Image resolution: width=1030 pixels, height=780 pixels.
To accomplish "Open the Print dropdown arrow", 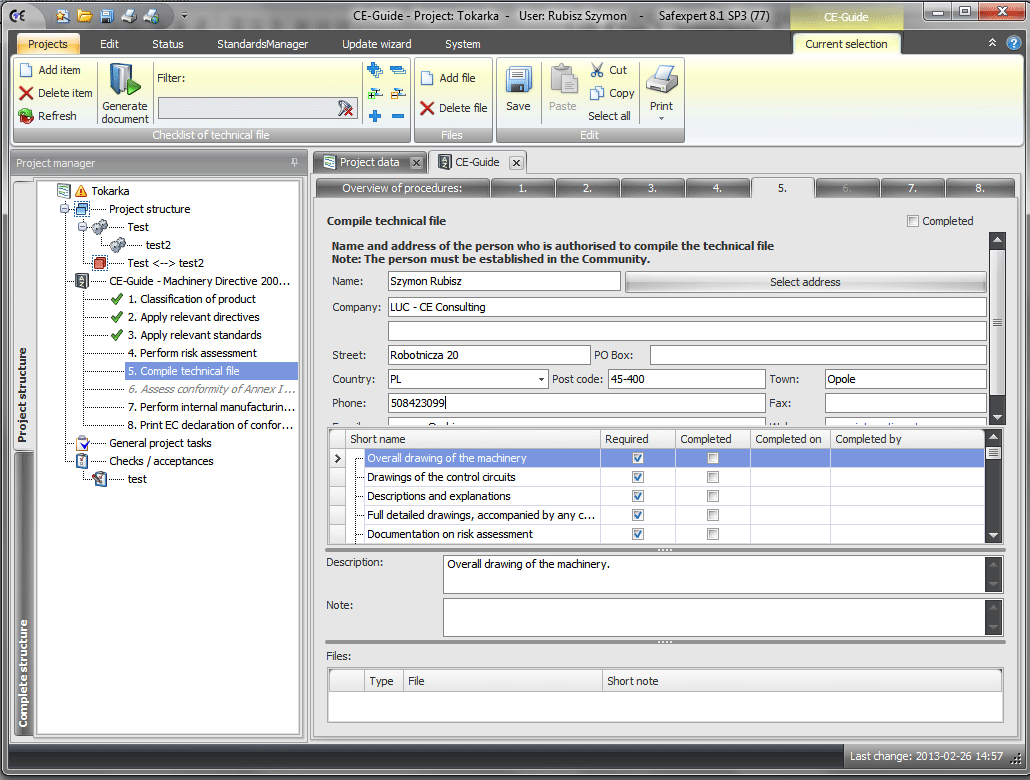I will (661, 119).
